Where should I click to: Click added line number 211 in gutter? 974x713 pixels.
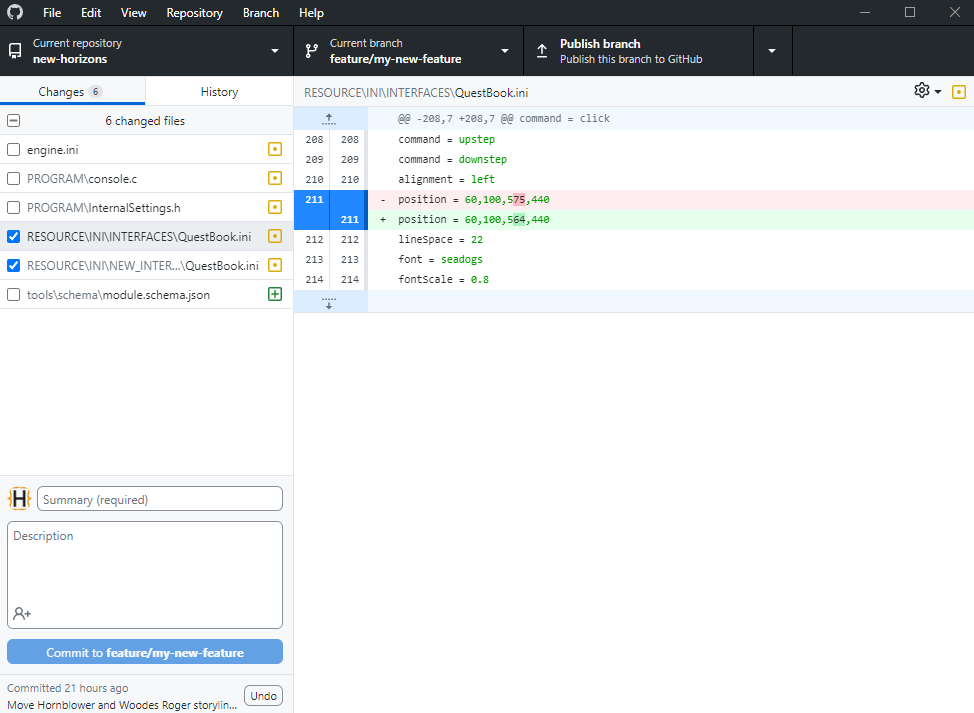point(350,219)
